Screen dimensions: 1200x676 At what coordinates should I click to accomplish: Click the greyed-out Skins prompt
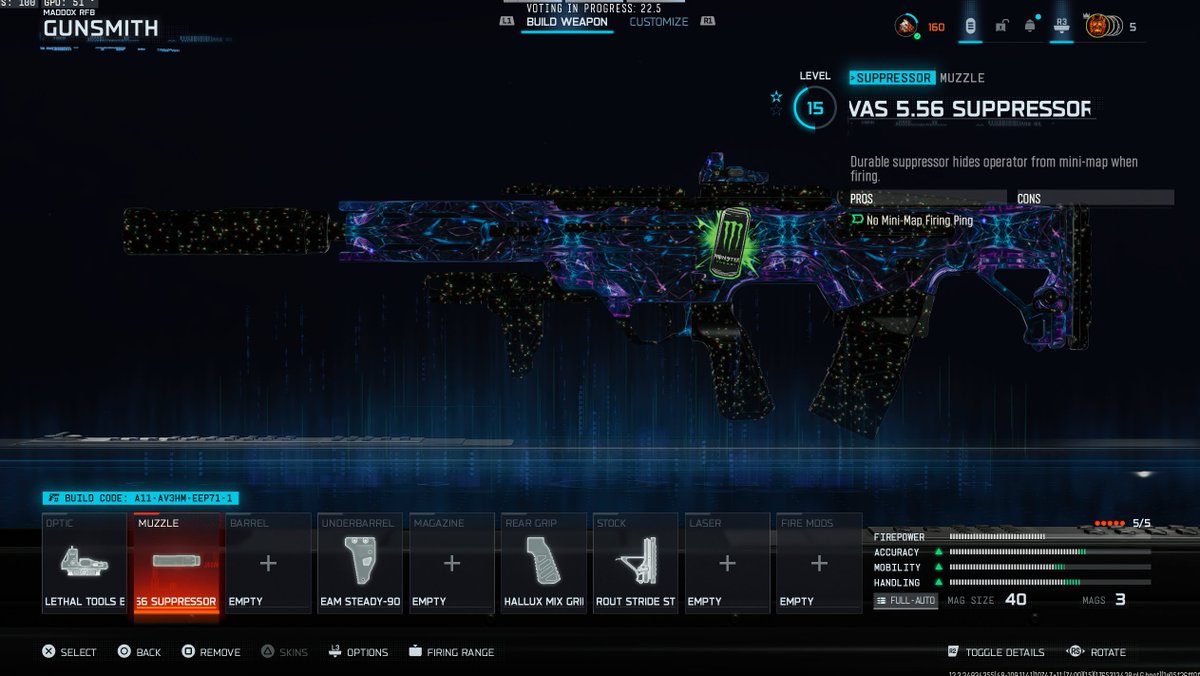click(x=285, y=652)
